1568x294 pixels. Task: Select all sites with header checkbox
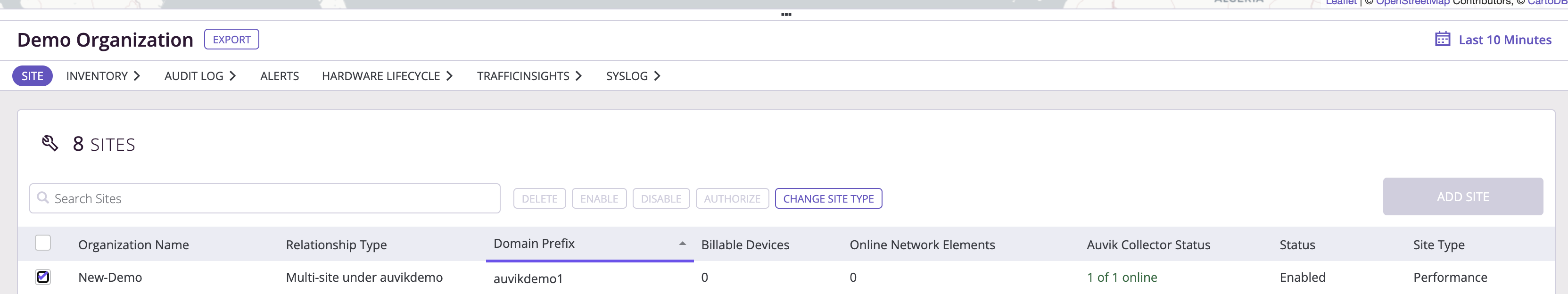(x=42, y=243)
